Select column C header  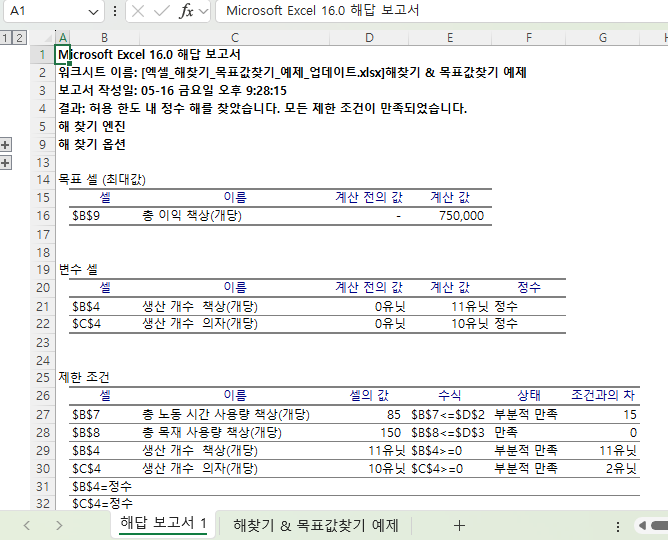click(x=234, y=38)
